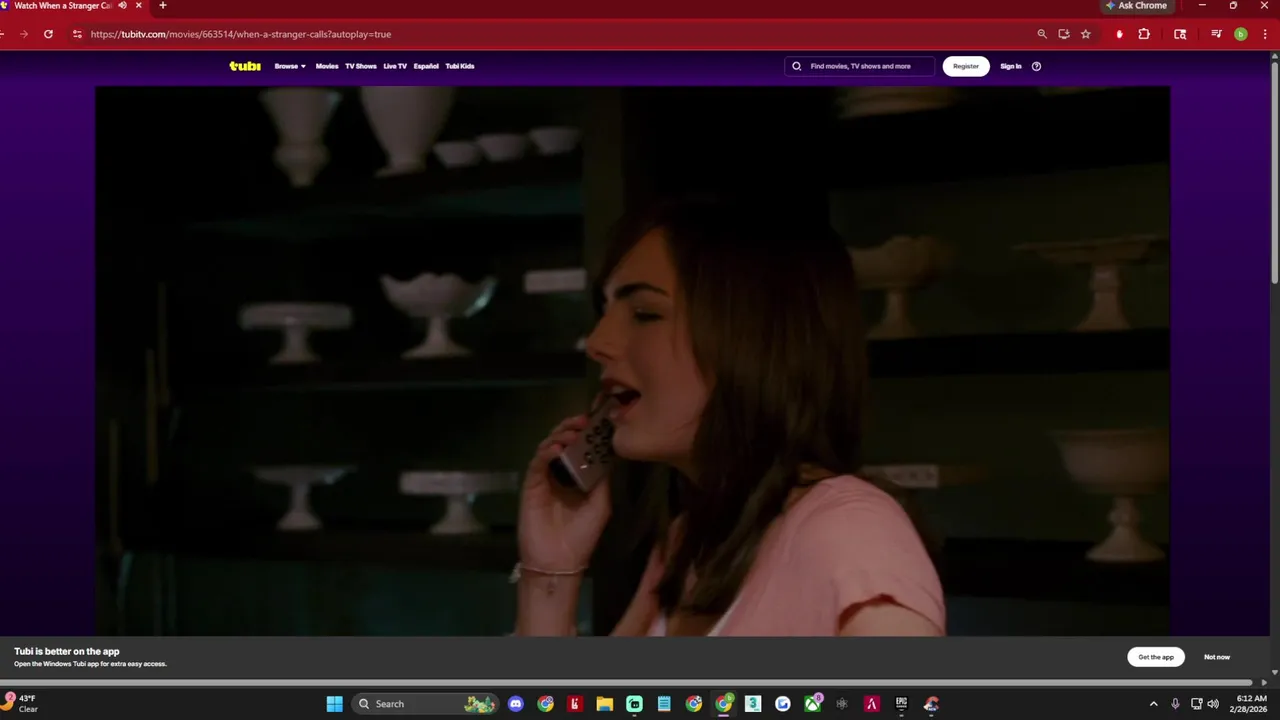The width and height of the screenshot is (1280, 720).
Task: Open the Chrome profile avatar
Action: point(1241,34)
